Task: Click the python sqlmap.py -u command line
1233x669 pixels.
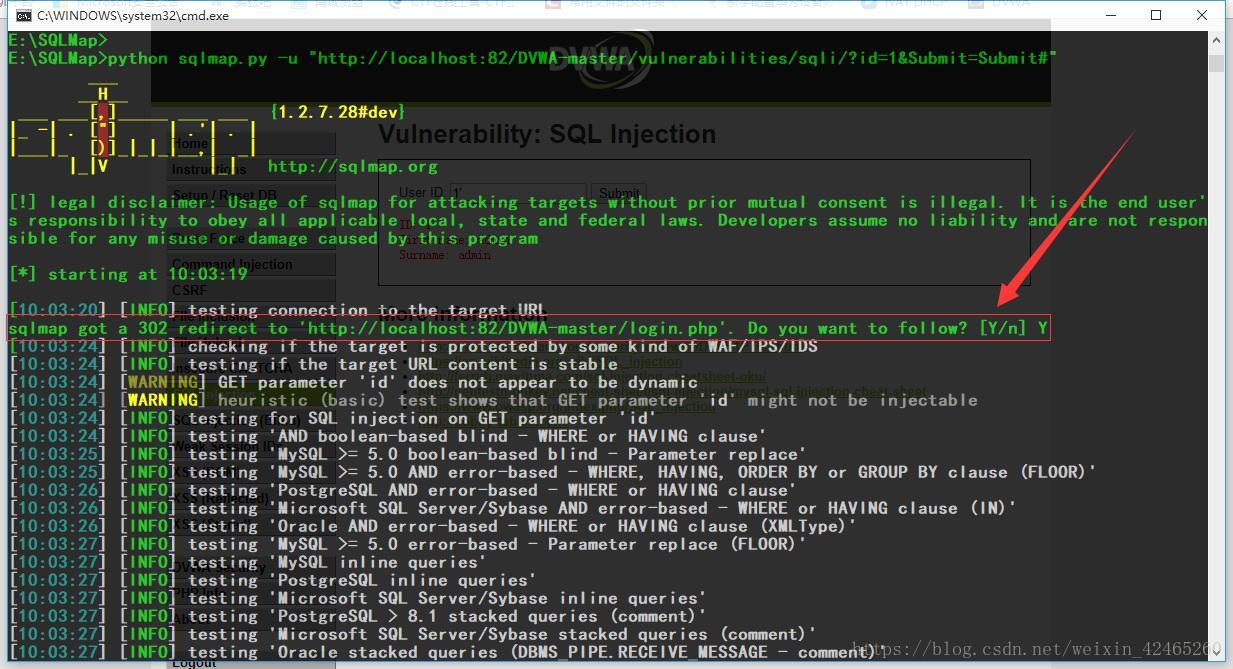Action: (532, 58)
